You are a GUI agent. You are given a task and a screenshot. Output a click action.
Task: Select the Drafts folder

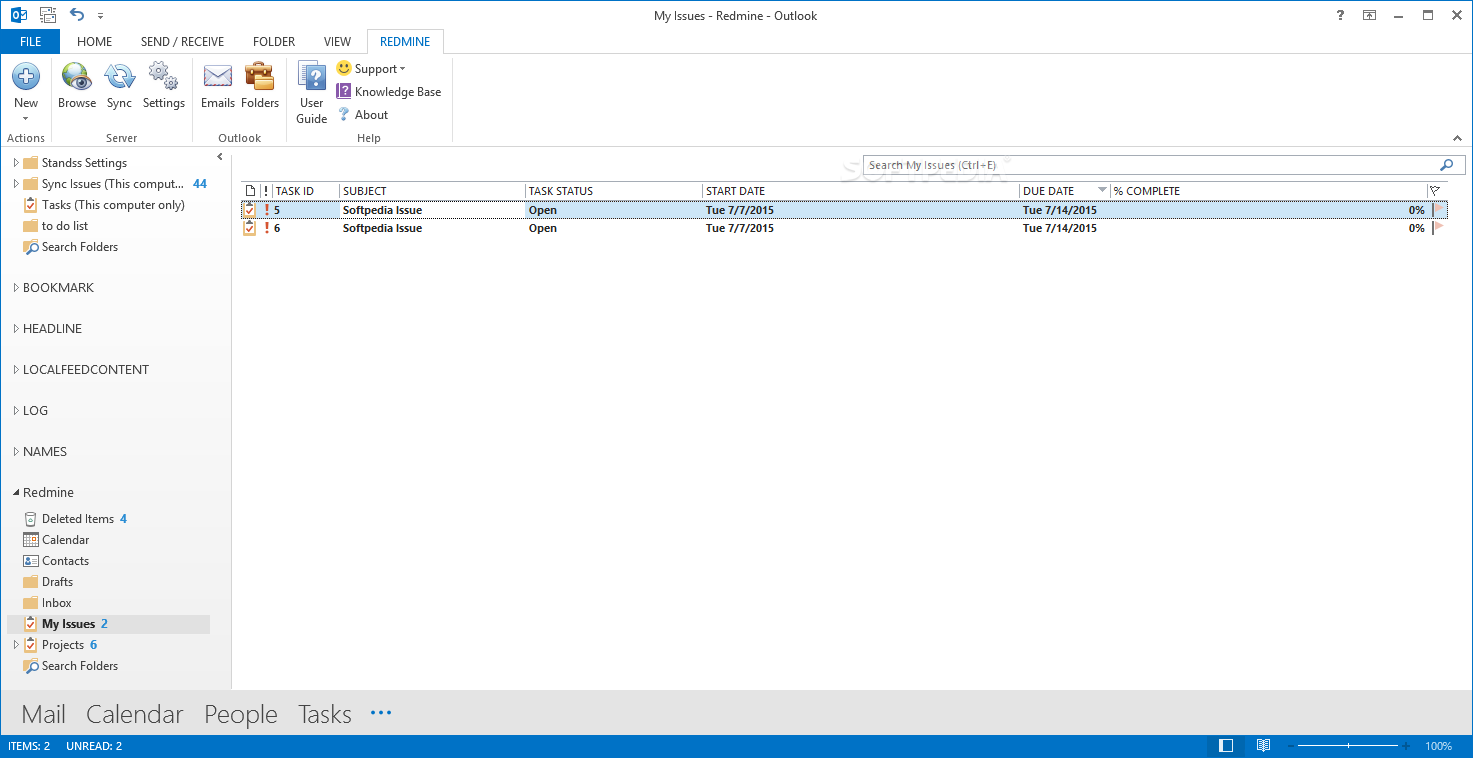pyautogui.click(x=57, y=582)
